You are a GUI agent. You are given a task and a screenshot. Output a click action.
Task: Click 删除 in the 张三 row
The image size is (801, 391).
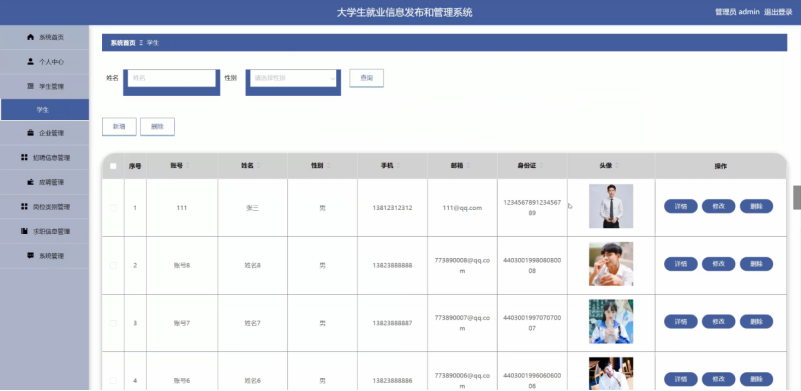(x=756, y=206)
